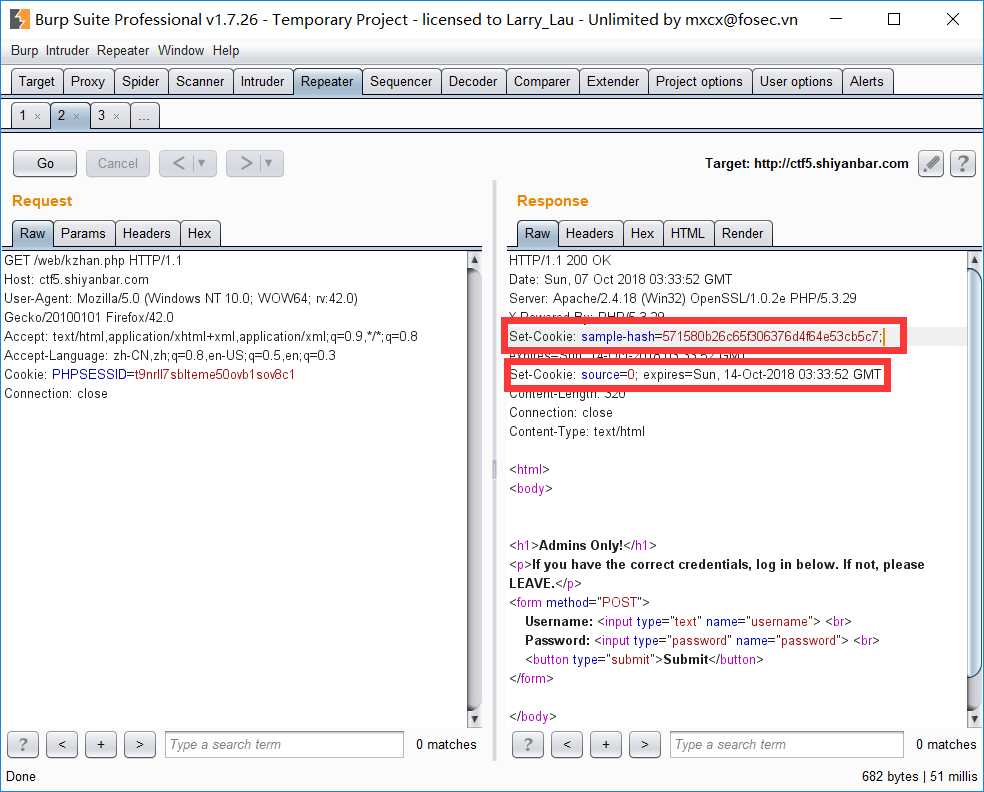The width and height of the screenshot is (984, 792).
Task: Open the Repeater menu
Action: point(123,51)
